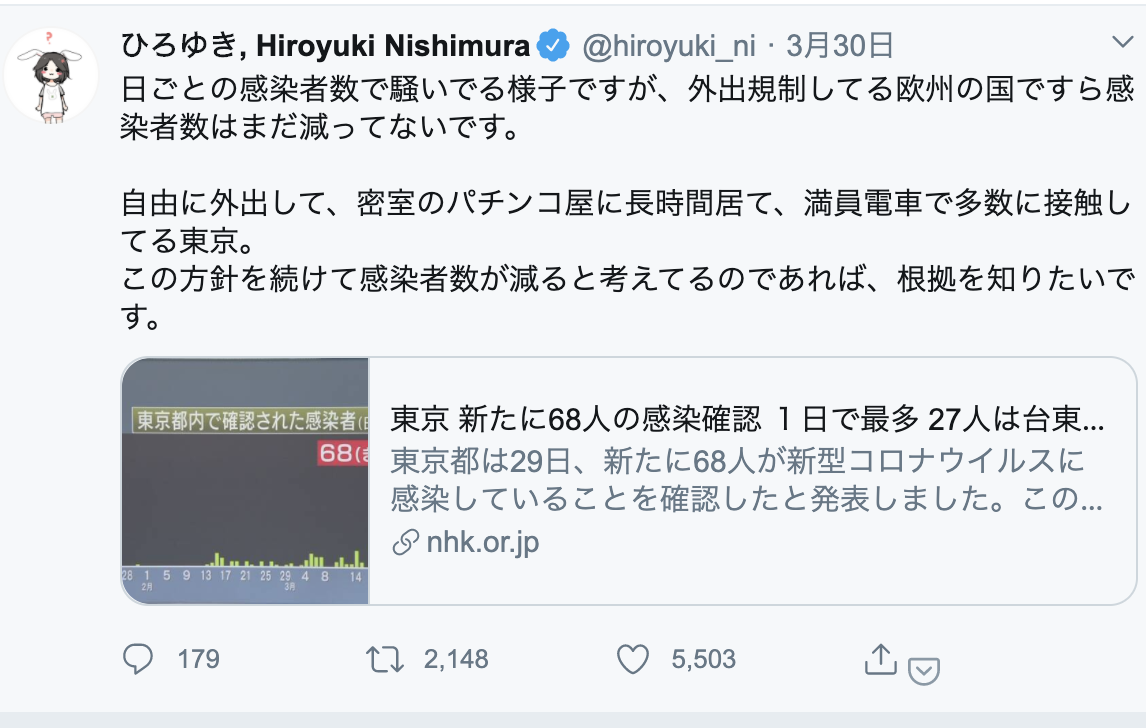This screenshot has height=728, width=1146.
Task: Click the 5,503 likes count
Action: [x=703, y=659]
